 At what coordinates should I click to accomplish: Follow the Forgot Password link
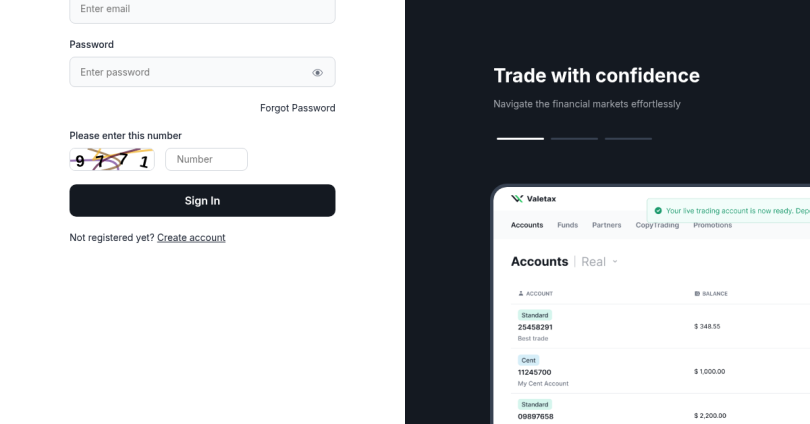point(297,108)
